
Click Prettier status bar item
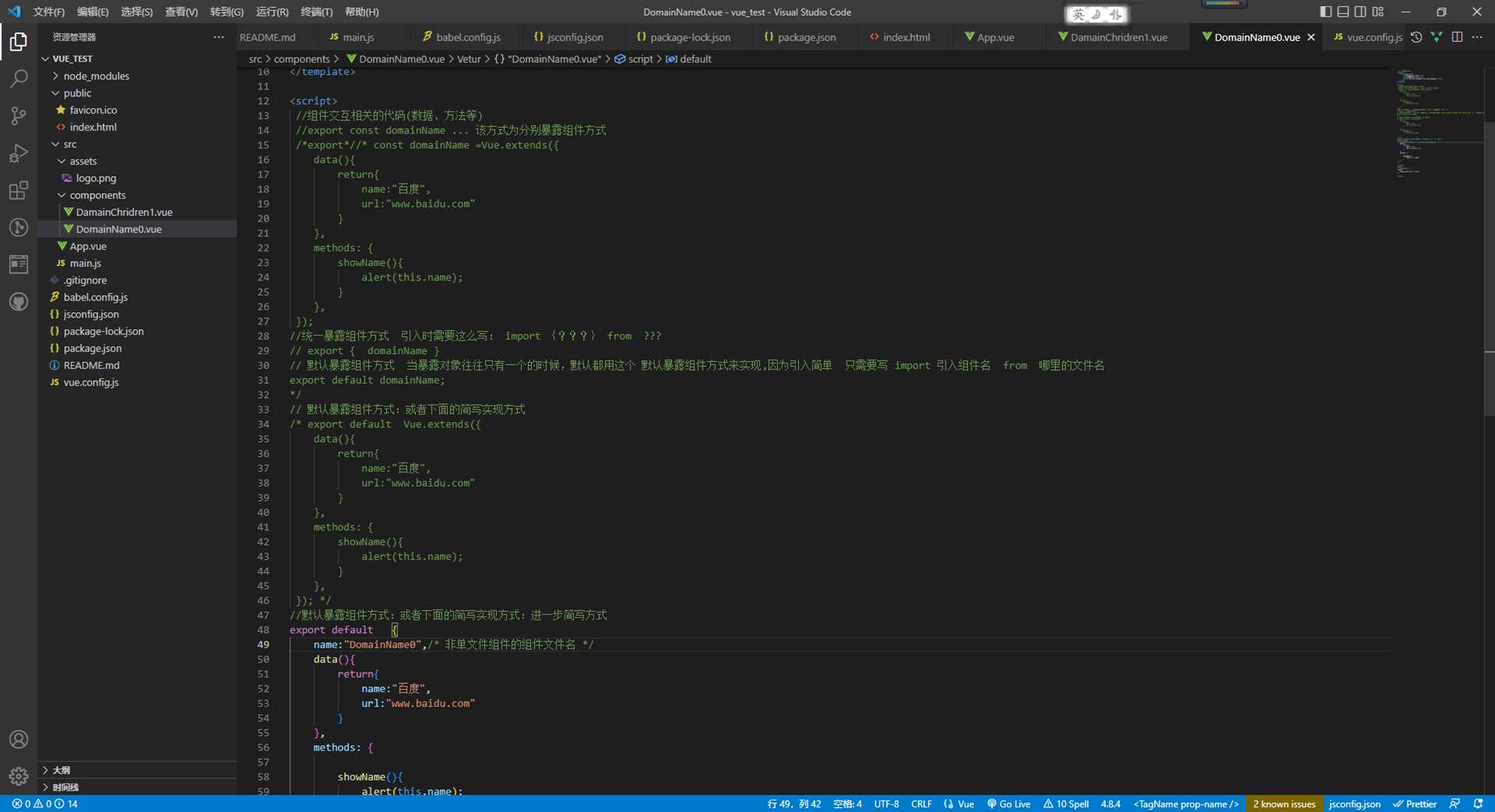tap(1415, 804)
